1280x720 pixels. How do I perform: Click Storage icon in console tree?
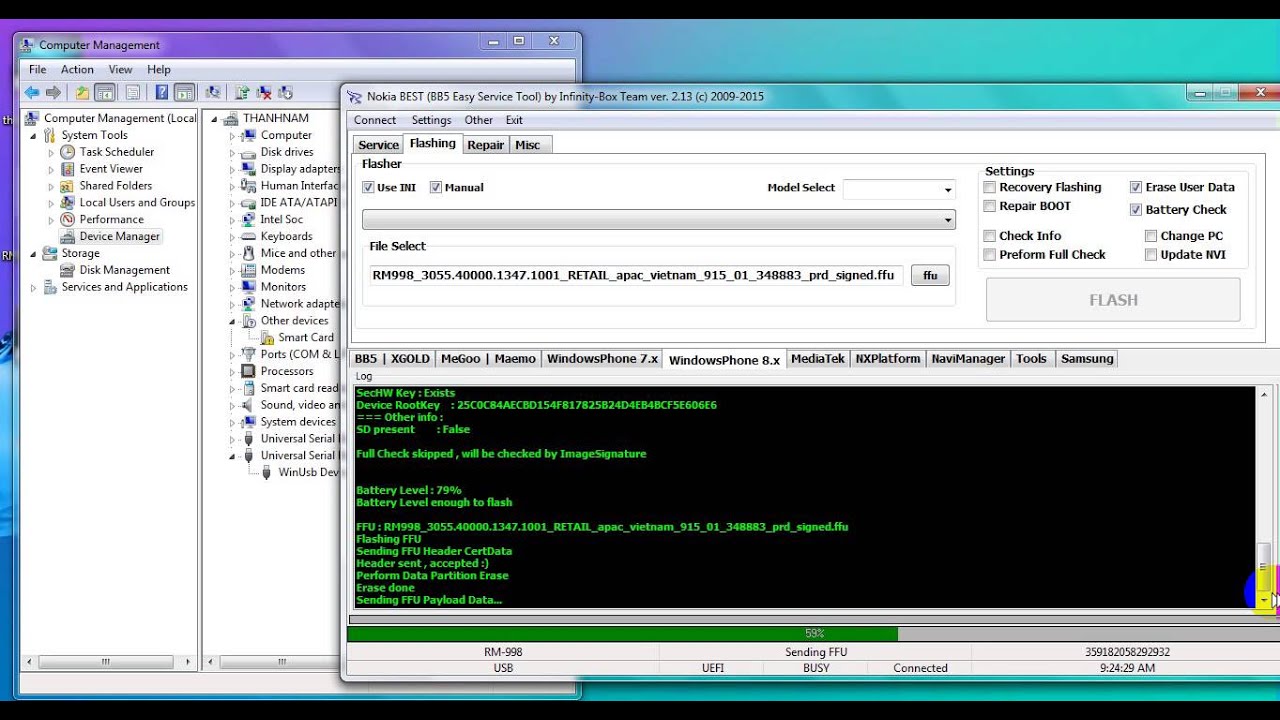50,253
